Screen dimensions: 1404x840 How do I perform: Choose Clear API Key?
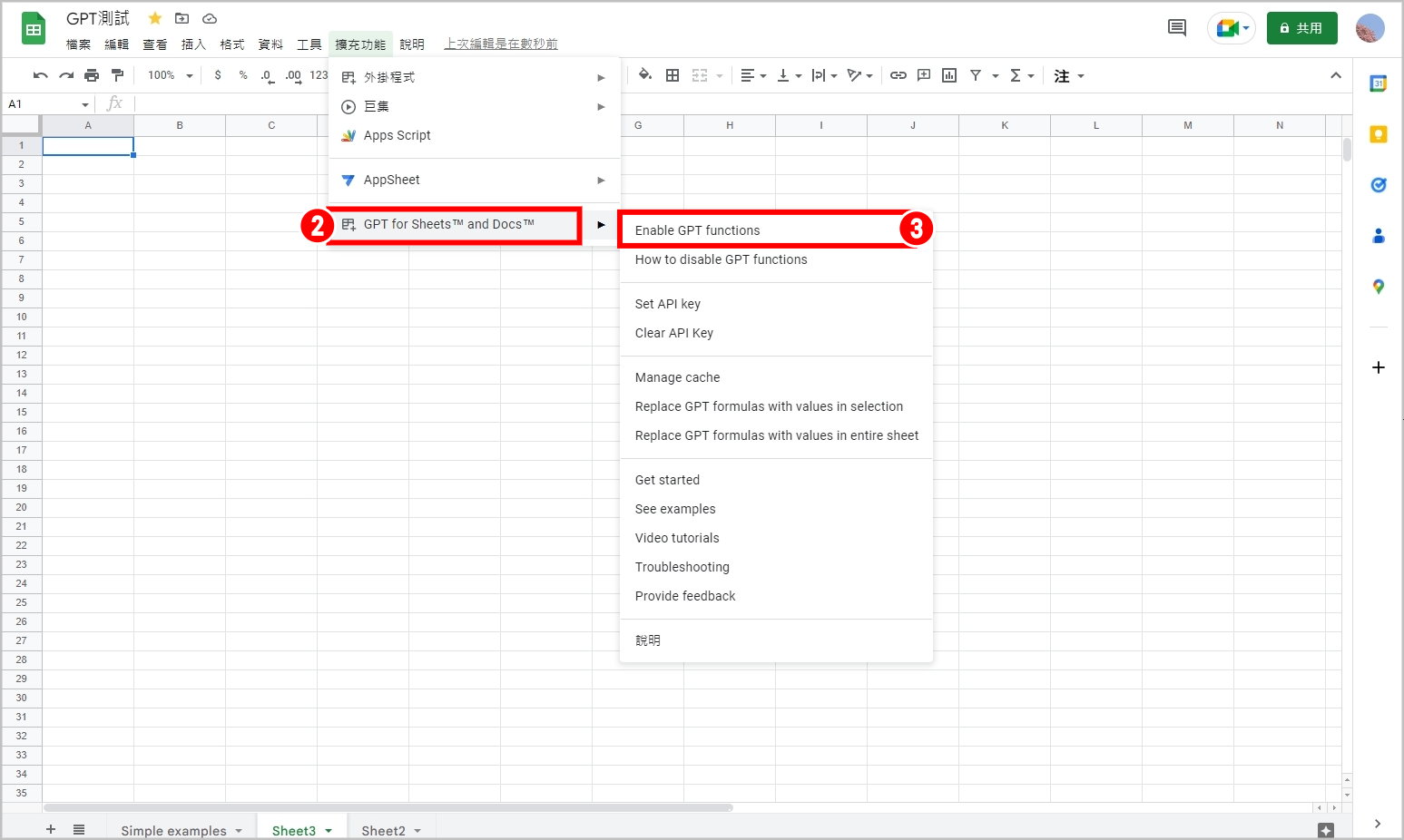point(776,333)
